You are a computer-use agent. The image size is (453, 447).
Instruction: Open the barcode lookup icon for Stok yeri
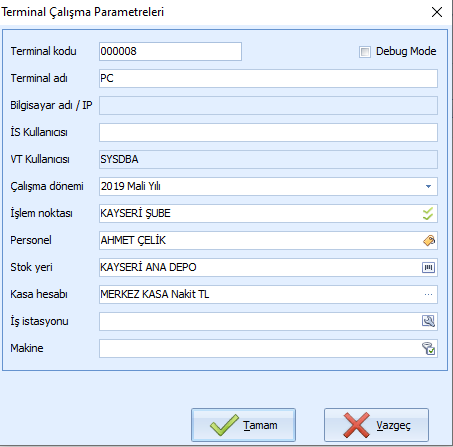[x=428, y=267]
